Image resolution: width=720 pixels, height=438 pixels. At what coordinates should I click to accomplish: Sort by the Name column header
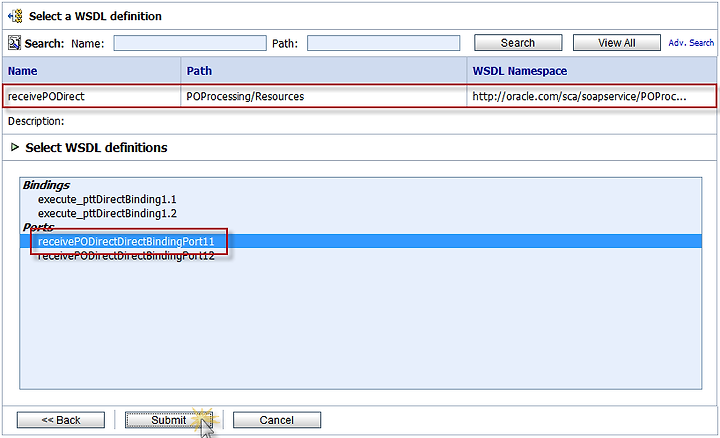pos(22,71)
